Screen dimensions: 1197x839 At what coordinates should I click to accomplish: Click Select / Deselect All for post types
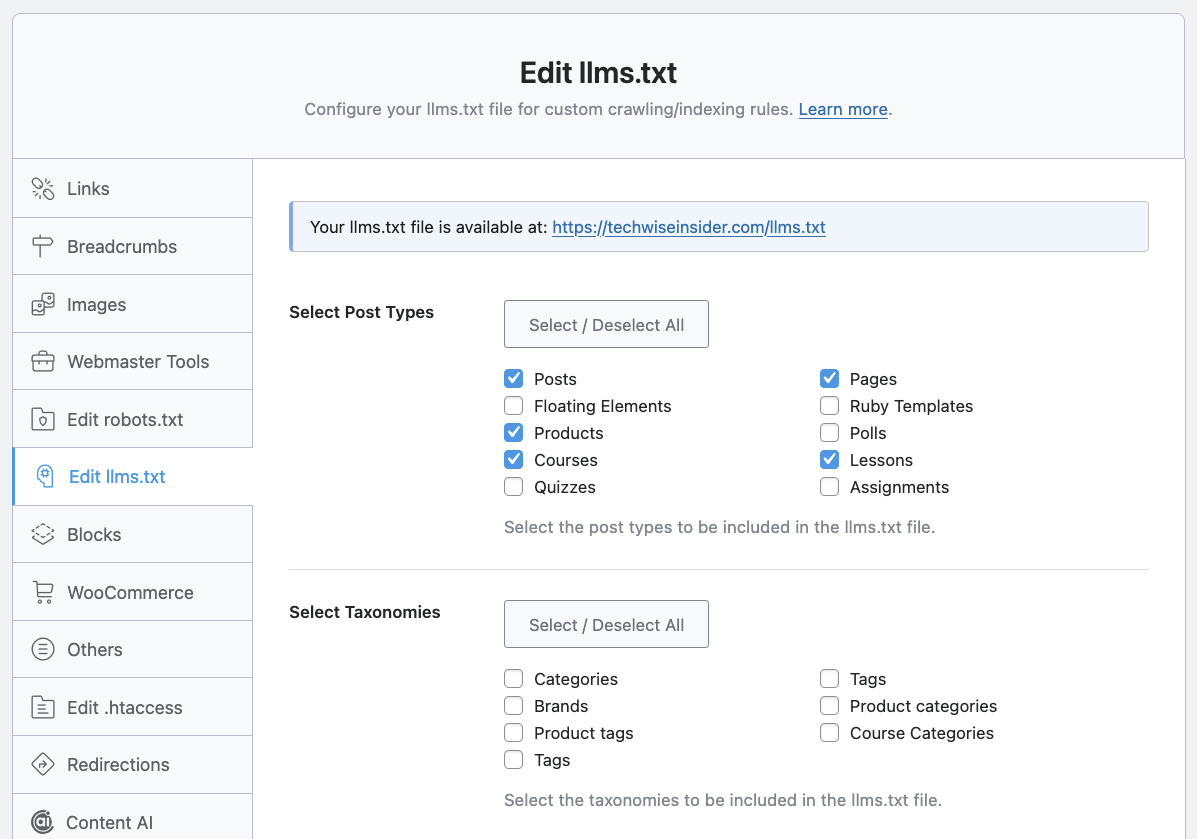tap(606, 324)
